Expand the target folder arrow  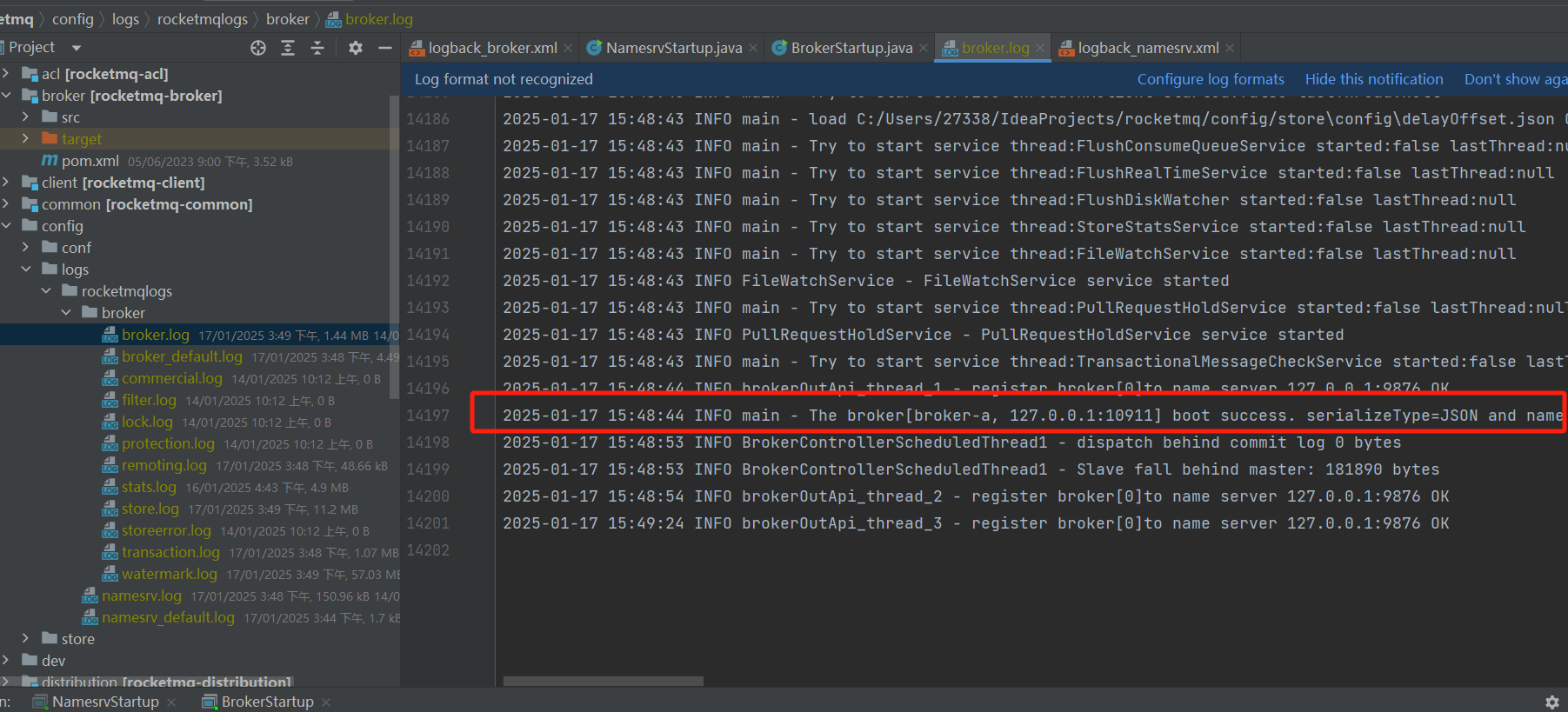click(x=25, y=139)
